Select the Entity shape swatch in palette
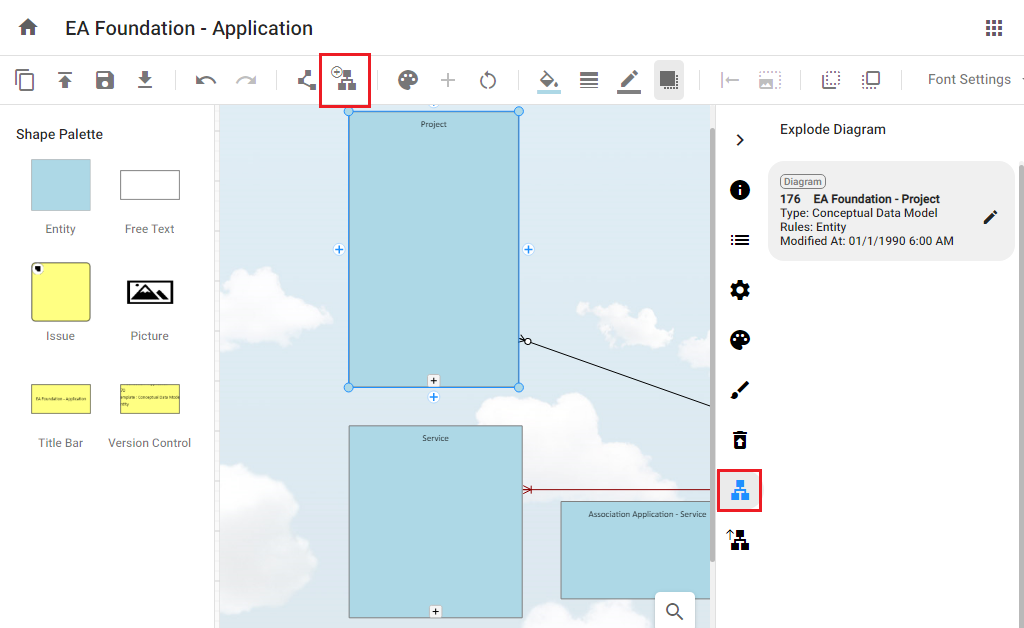 click(x=61, y=185)
